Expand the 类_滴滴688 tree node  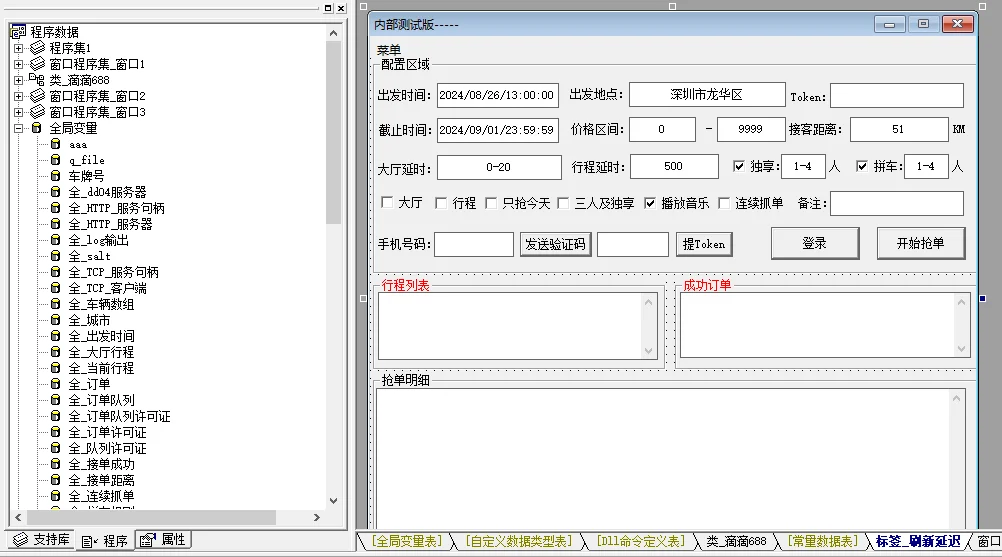tap(19, 80)
